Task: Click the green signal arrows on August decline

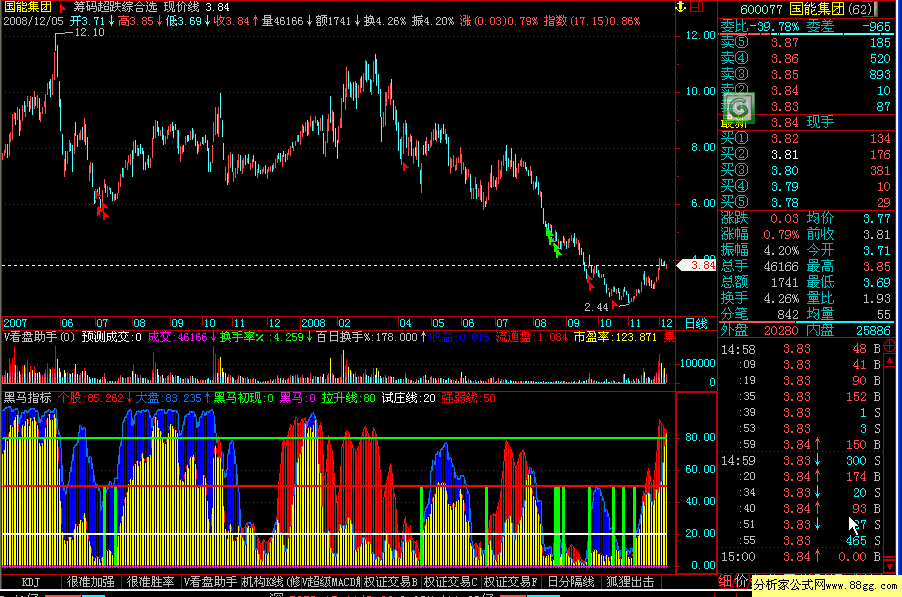Action: [553, 242]
